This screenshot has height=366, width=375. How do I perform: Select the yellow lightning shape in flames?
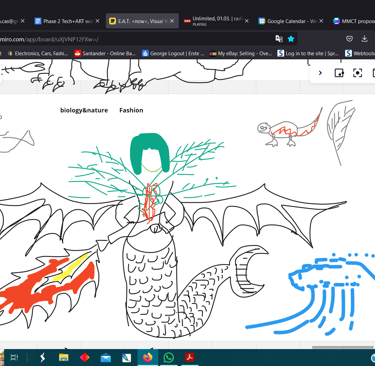pos(70,268)
